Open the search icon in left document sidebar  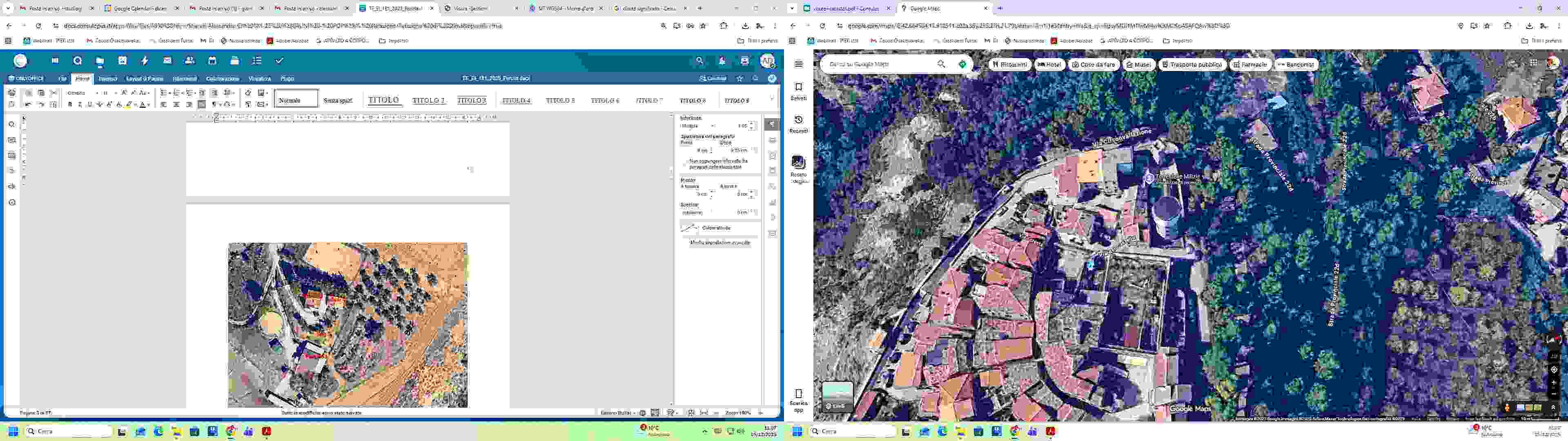point(12,124)
